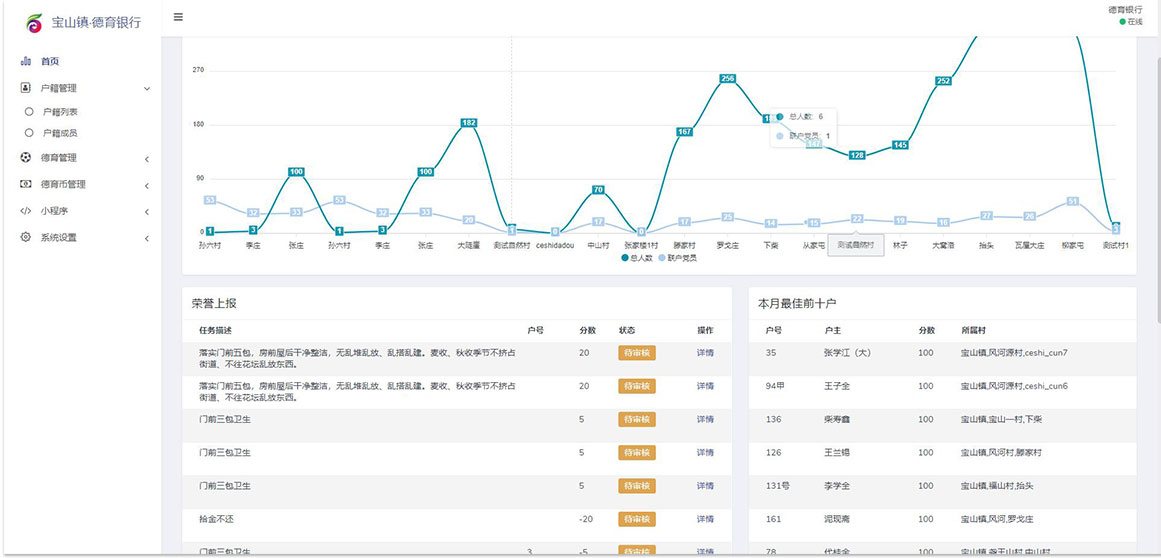
Task: Click the 户籍管理 person card icon
Action: tap(26, 88)
